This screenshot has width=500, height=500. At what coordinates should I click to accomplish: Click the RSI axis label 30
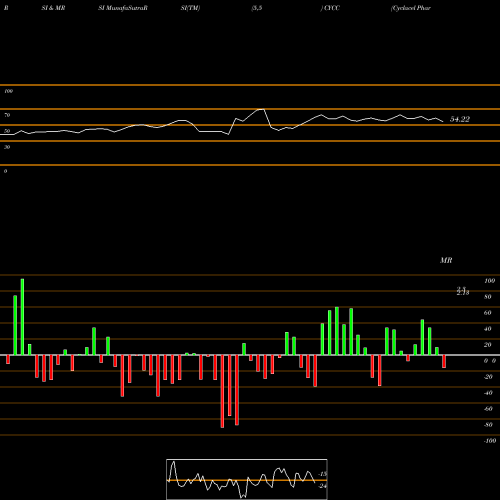coord(7,147)
